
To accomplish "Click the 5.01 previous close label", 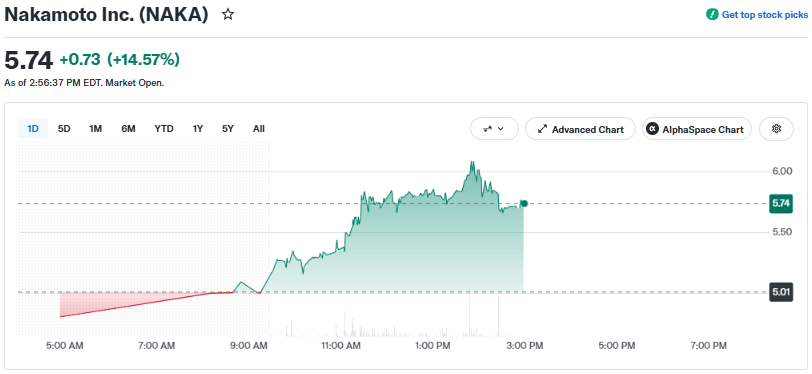I will coord(780,292).
